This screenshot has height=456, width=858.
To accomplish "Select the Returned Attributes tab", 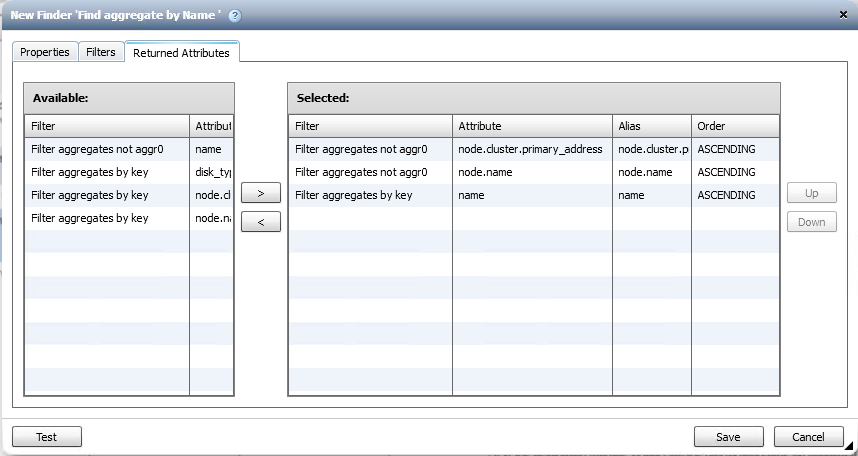I will [x=181, y=53].
